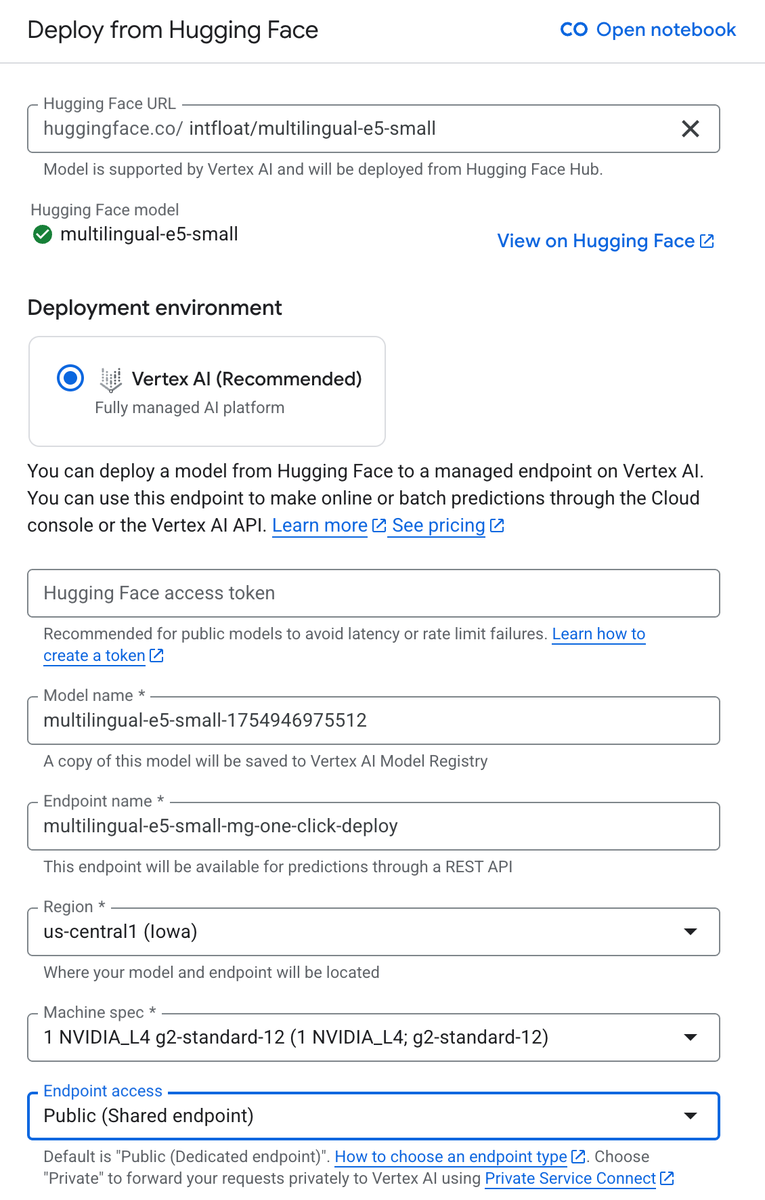Open notebook in Colab
The width and height of the screenshot is (765, 1200).
pos(665,30)
